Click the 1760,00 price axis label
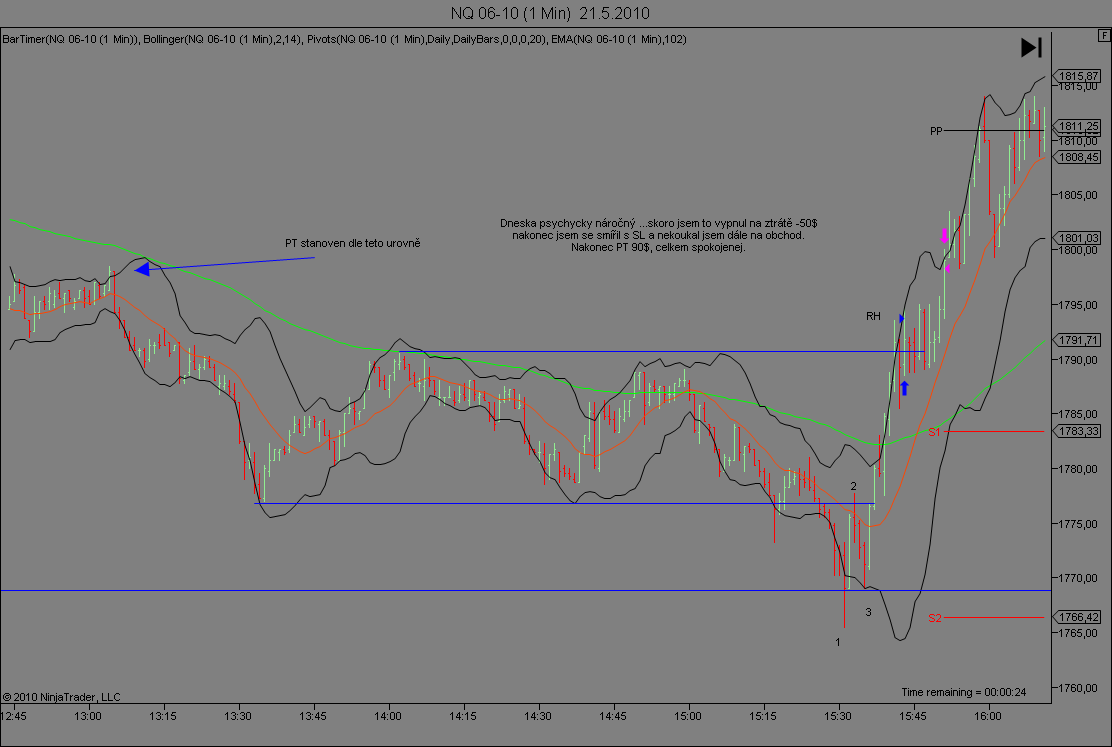1112x747 pixels. pyautogui.click(x=1078, y=687)
